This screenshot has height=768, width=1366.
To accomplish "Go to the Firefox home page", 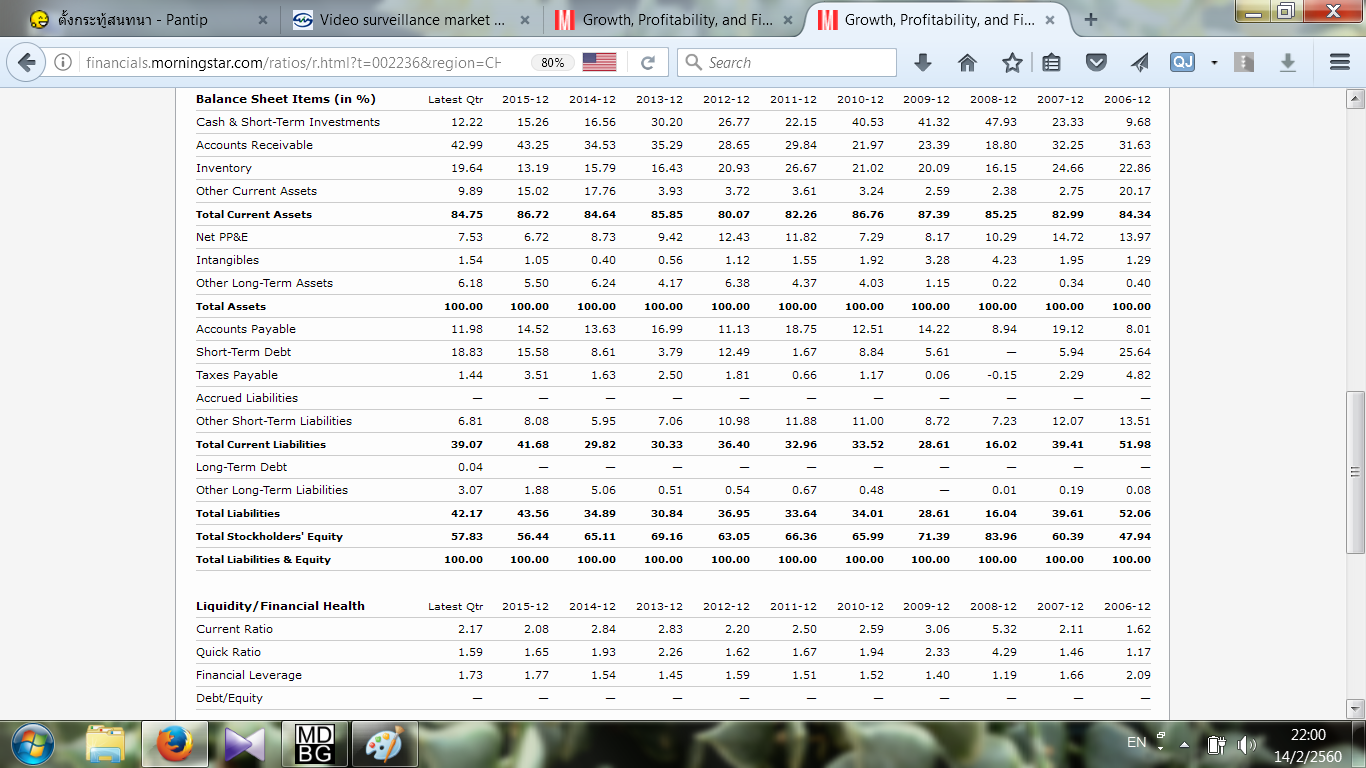I will (967, 62).
